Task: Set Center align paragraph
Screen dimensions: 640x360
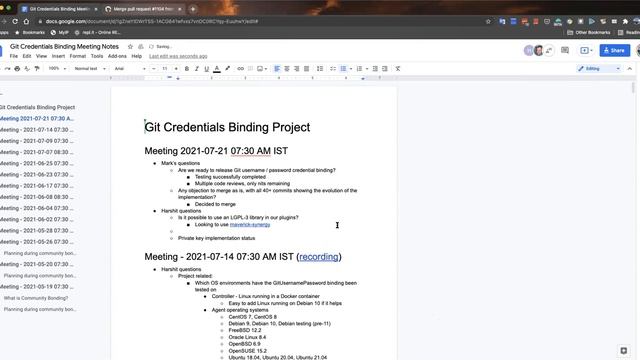Action: (287, 69)
